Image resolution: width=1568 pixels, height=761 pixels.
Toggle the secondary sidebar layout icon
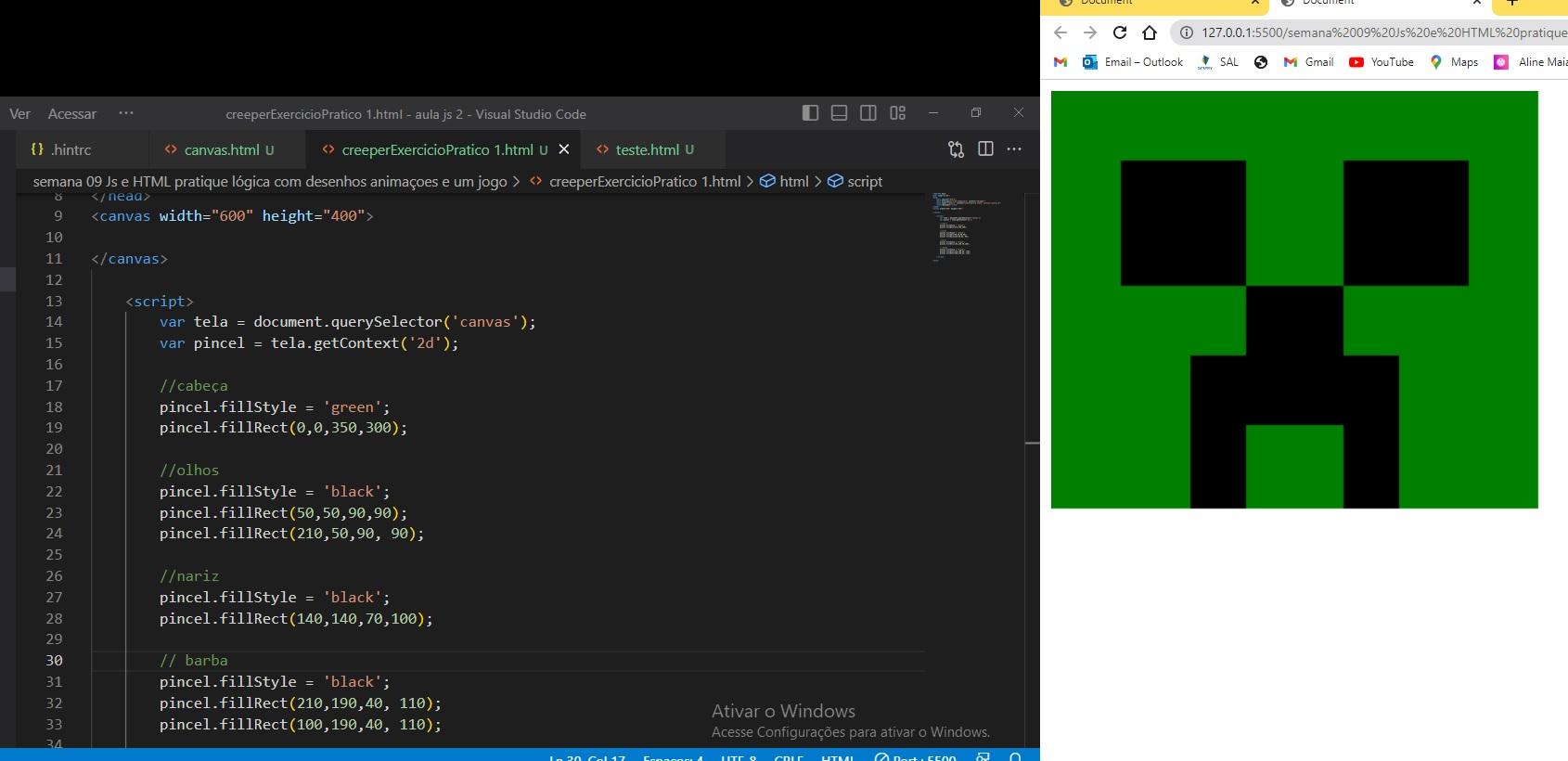[868, 113]
